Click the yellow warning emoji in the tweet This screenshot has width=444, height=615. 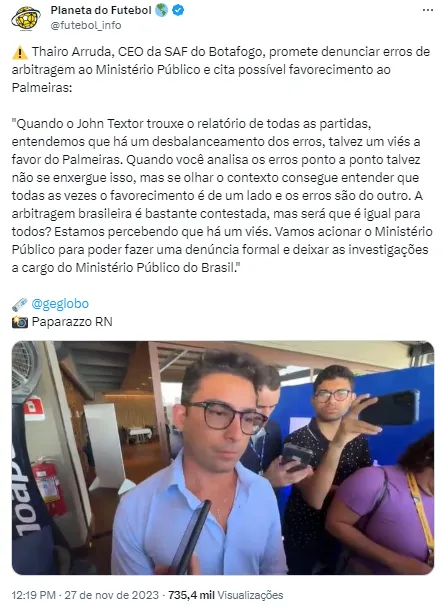tap(20, 52)
